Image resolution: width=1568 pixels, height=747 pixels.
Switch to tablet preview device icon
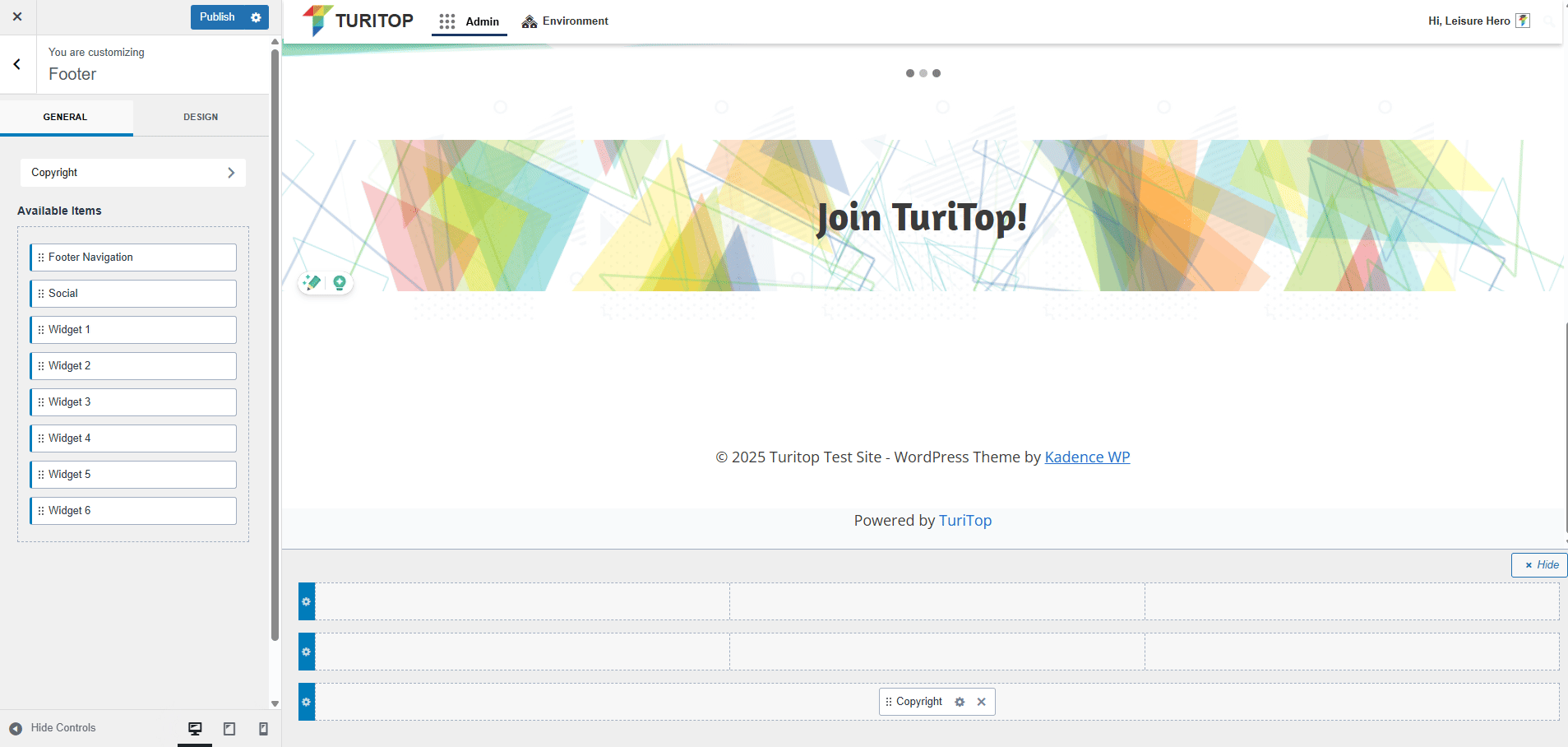pos(229,729)
